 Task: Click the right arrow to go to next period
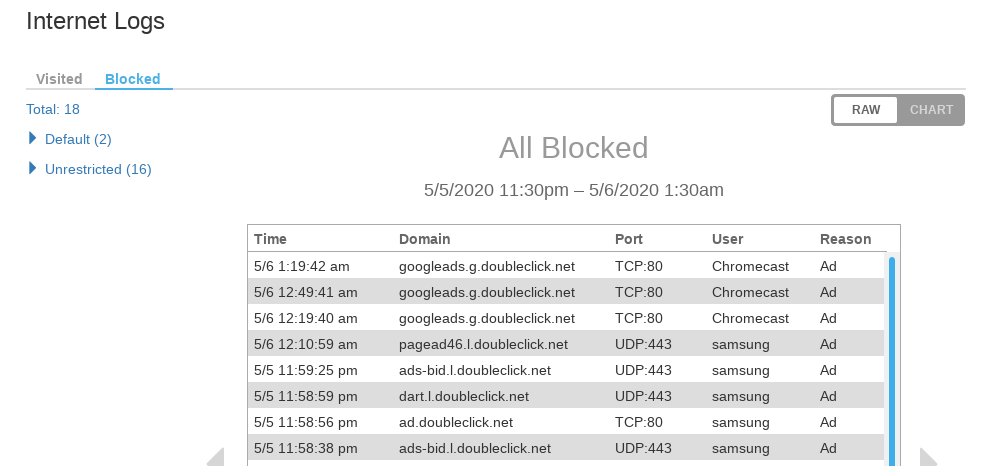coord(928,457)
